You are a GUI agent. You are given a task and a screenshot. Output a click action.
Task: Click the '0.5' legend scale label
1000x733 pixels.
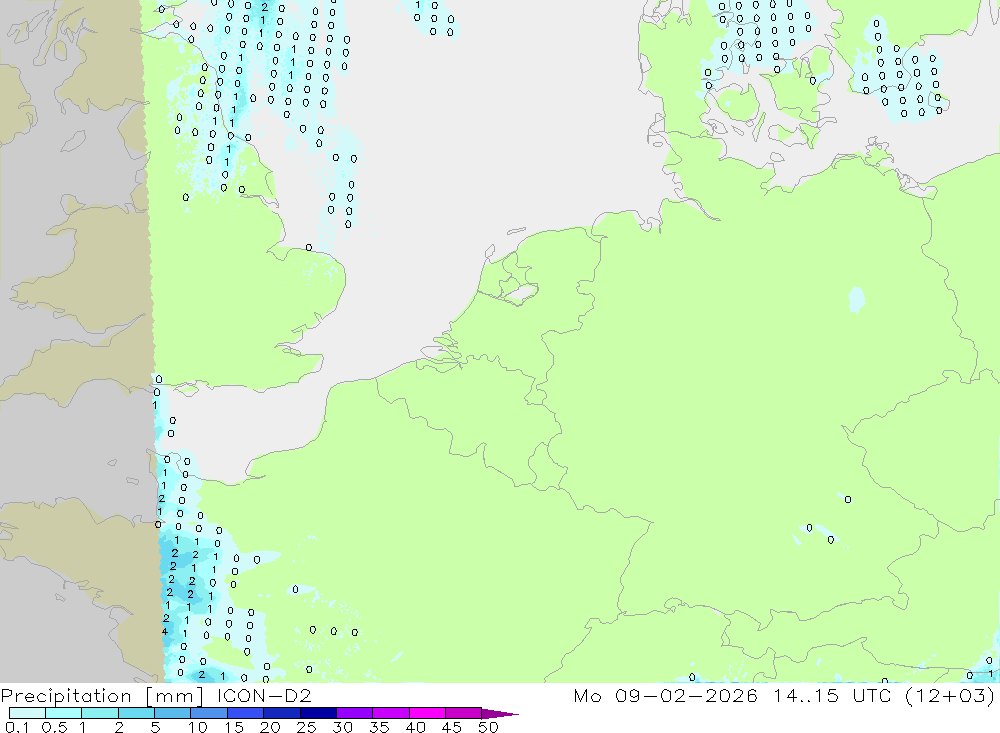coord(54,727)
